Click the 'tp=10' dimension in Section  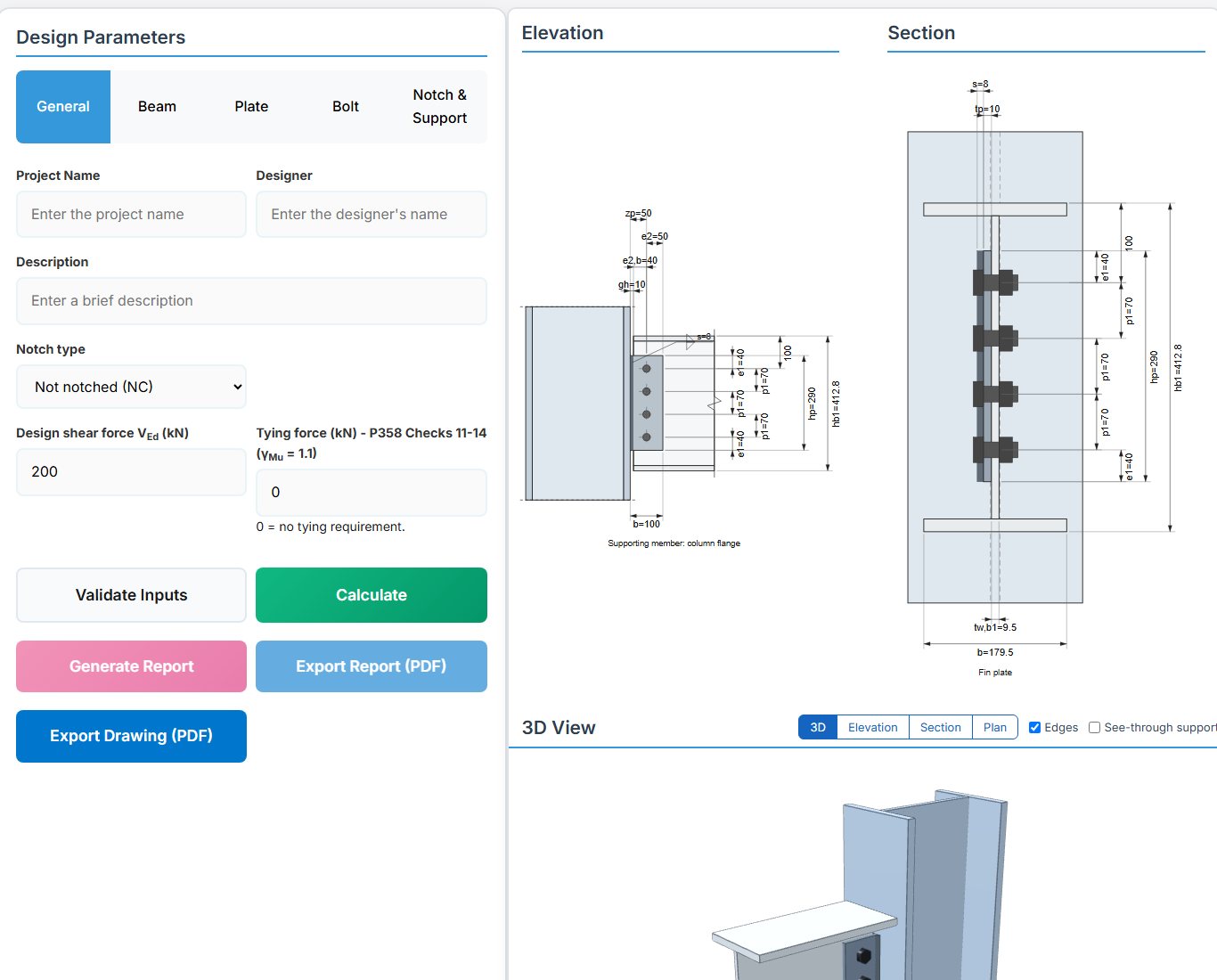987,110
